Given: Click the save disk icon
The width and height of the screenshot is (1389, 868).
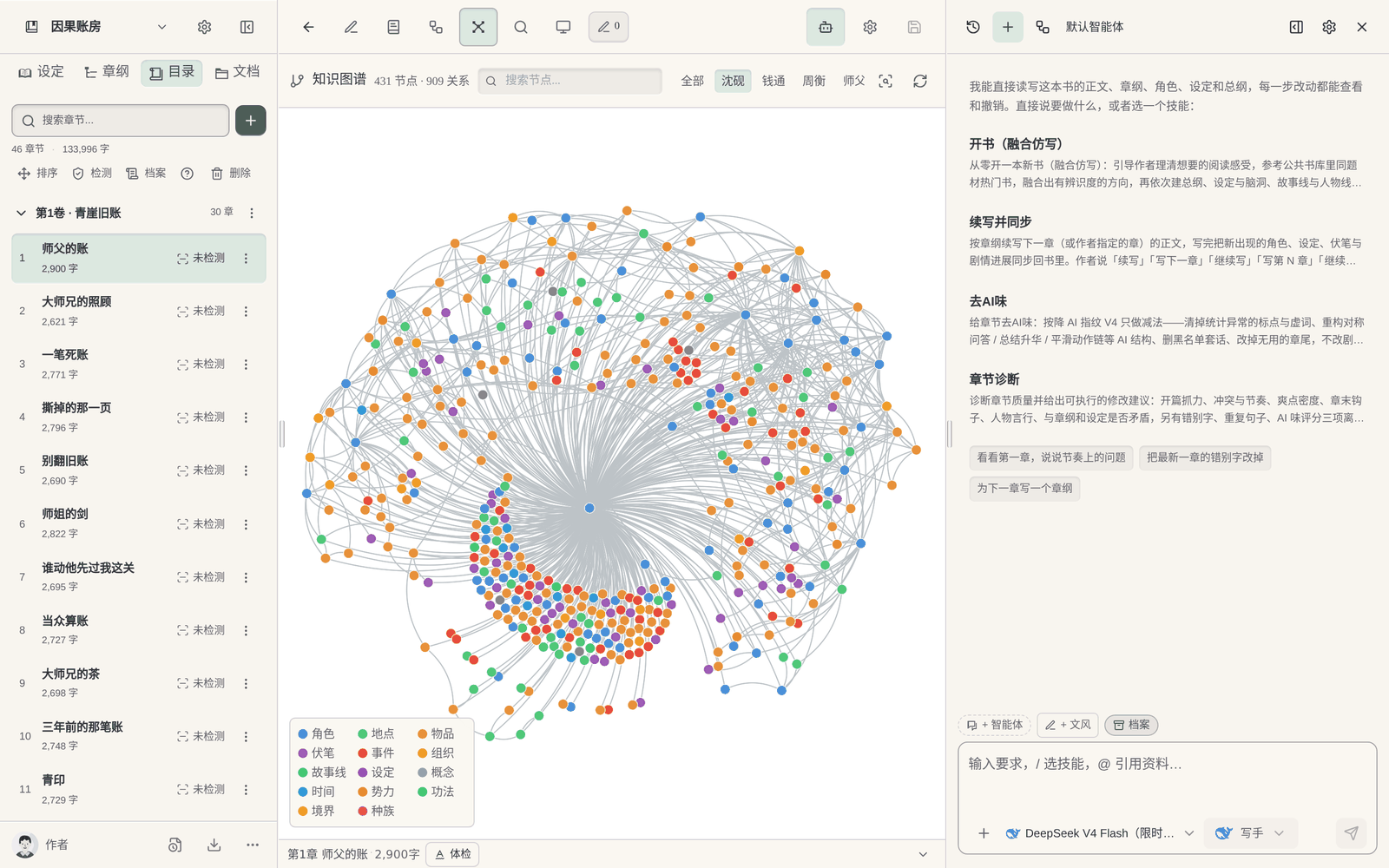Looking at the screenshot, I should point(914,27).
